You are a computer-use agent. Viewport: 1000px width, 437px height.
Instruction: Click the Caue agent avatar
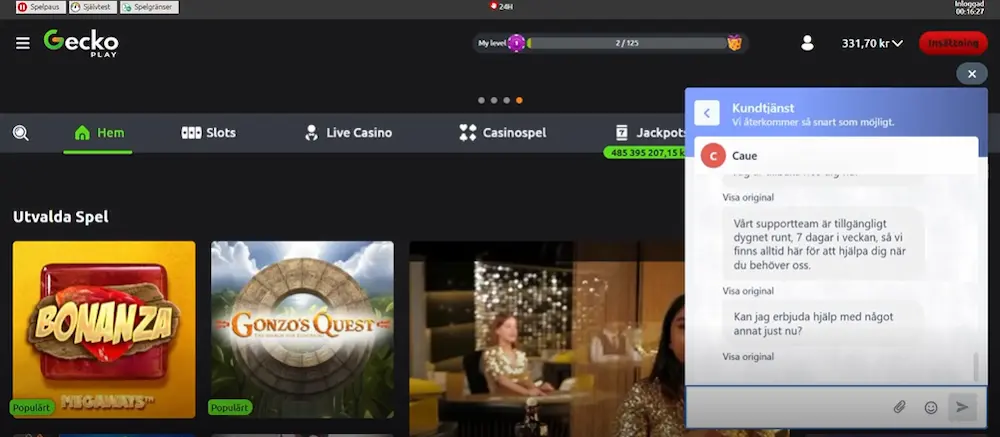tap(713, 156)
